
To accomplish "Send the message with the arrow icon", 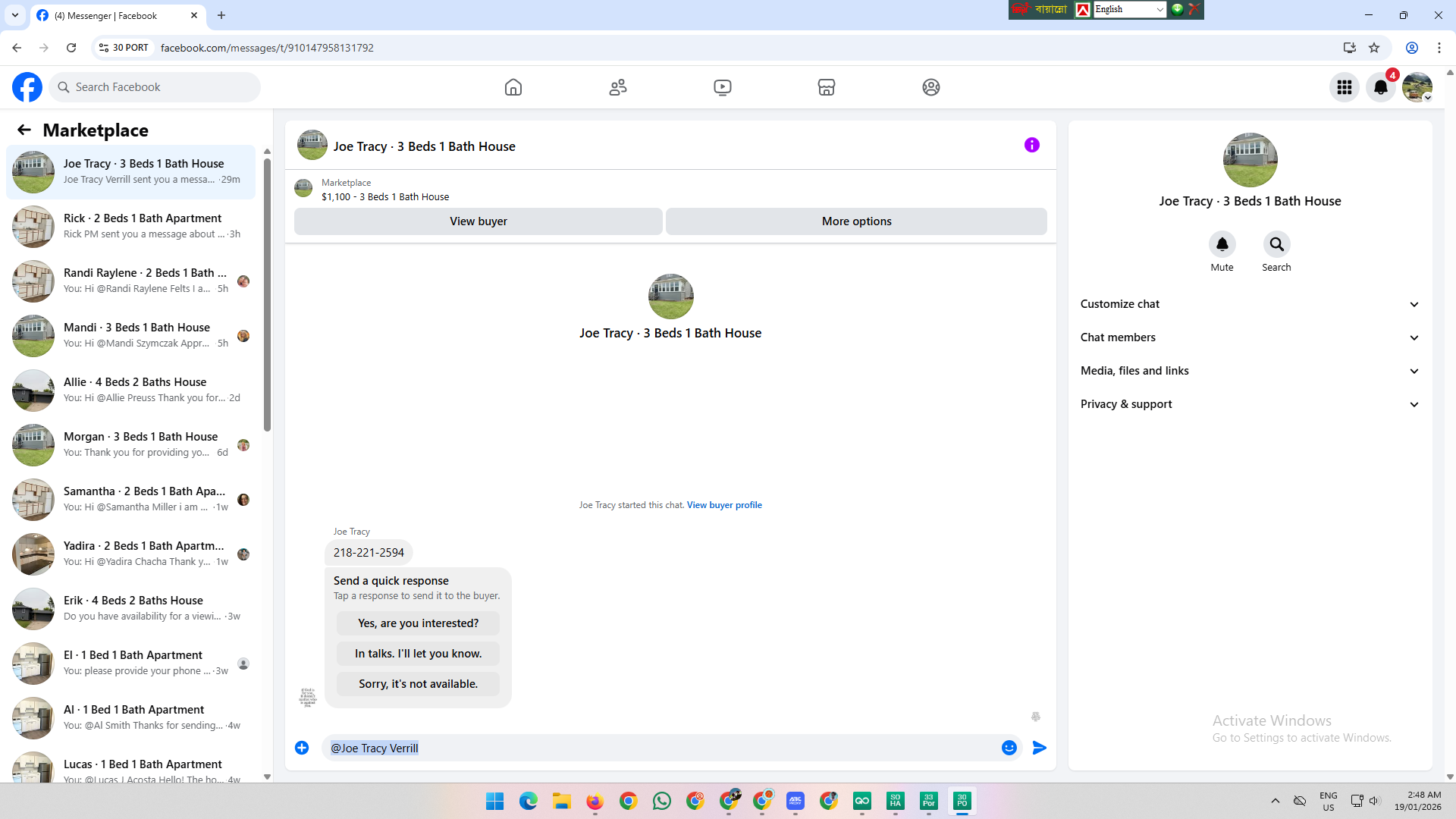I will (x=1040, y=748).
